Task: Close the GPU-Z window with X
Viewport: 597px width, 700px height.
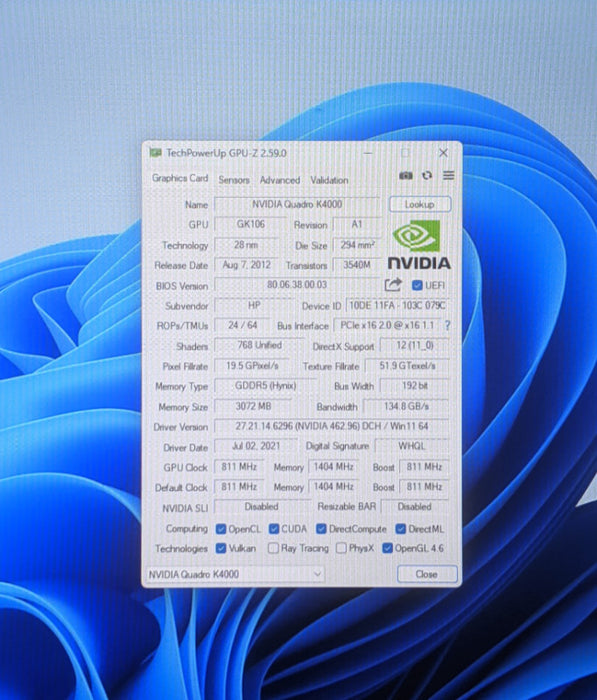Action: 443,153
